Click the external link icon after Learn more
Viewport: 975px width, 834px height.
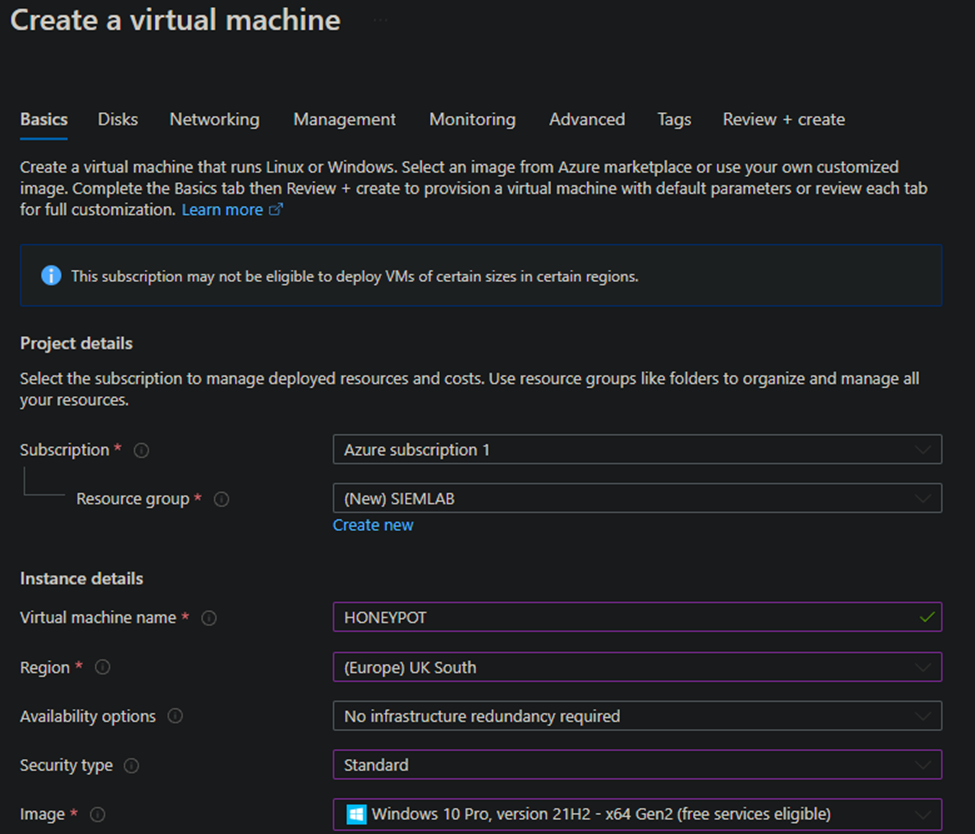tap(275, 210)
